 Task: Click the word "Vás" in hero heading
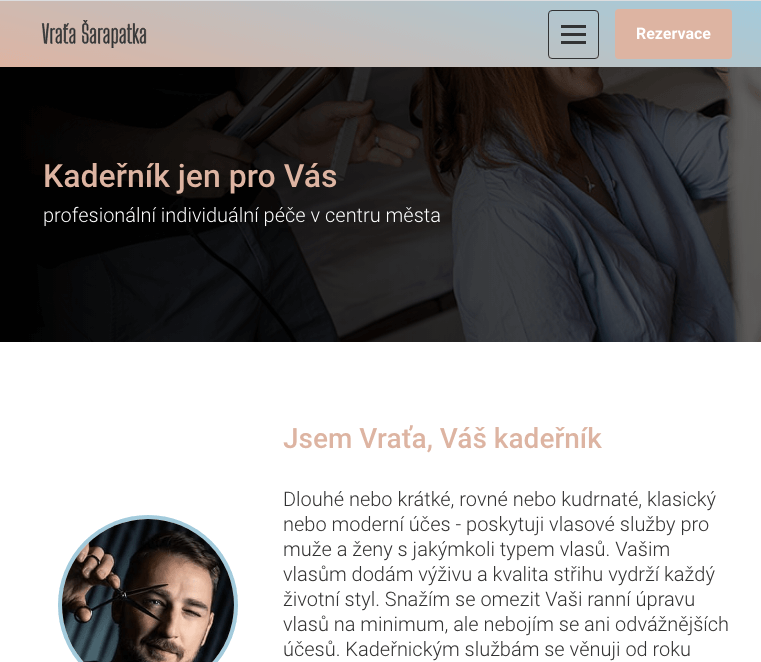tap(310, 176)
